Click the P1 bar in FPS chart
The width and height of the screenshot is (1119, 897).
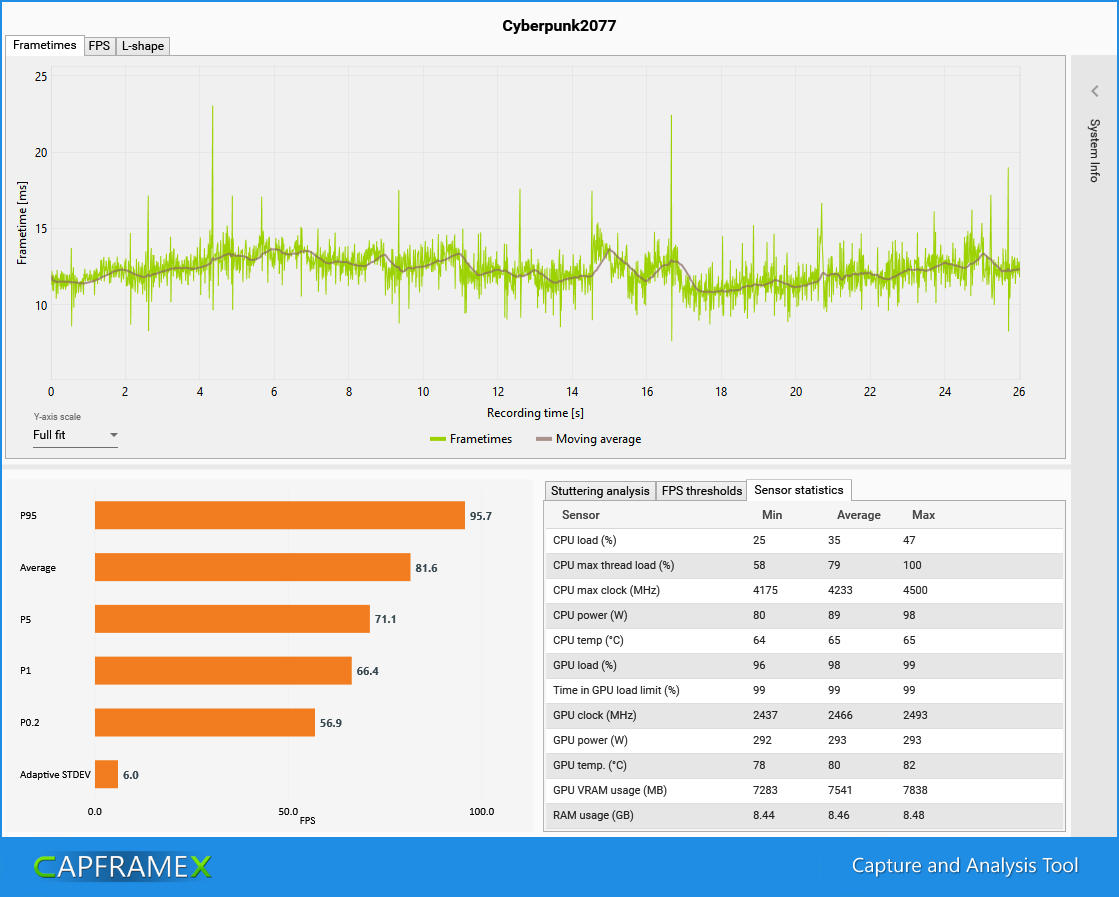(x=223, y=671)
